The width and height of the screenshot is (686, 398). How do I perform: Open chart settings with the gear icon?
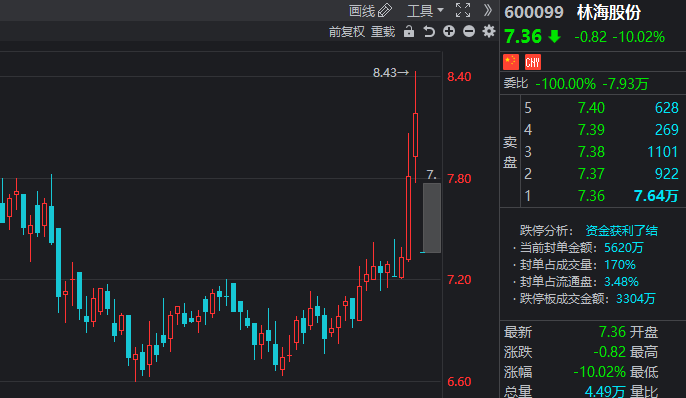point(489,31)
